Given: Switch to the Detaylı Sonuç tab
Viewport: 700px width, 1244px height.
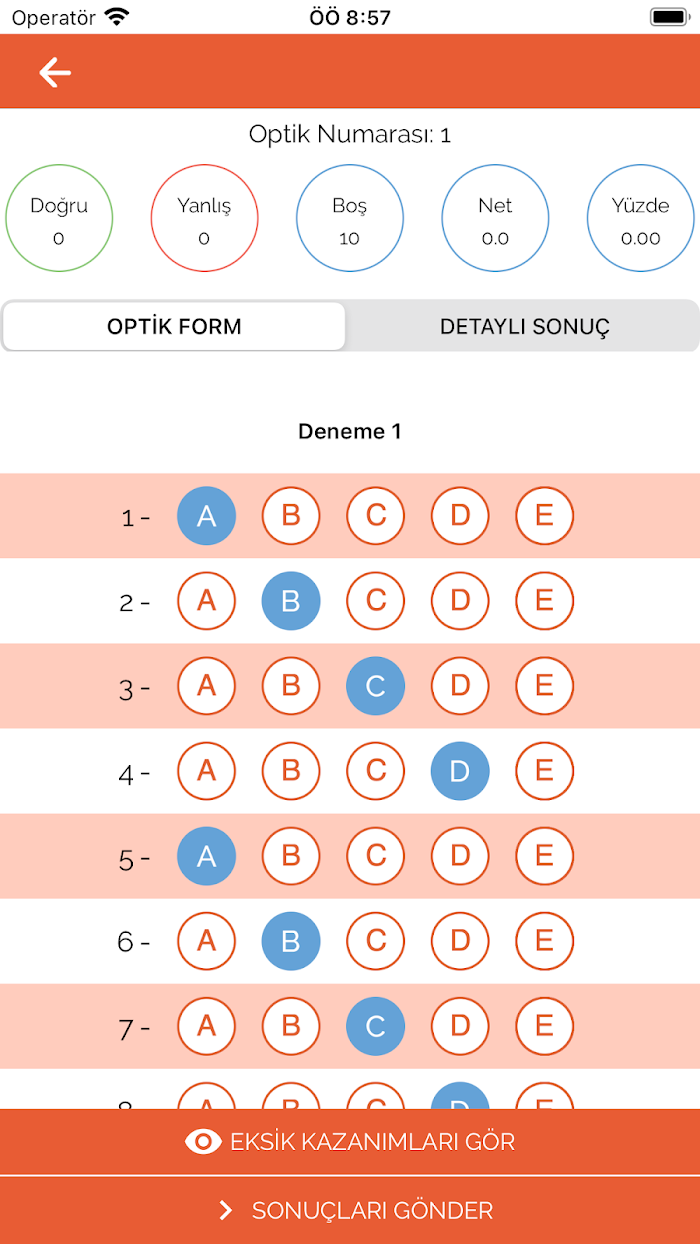Looking at the screenshot, I should click(524, 326).
